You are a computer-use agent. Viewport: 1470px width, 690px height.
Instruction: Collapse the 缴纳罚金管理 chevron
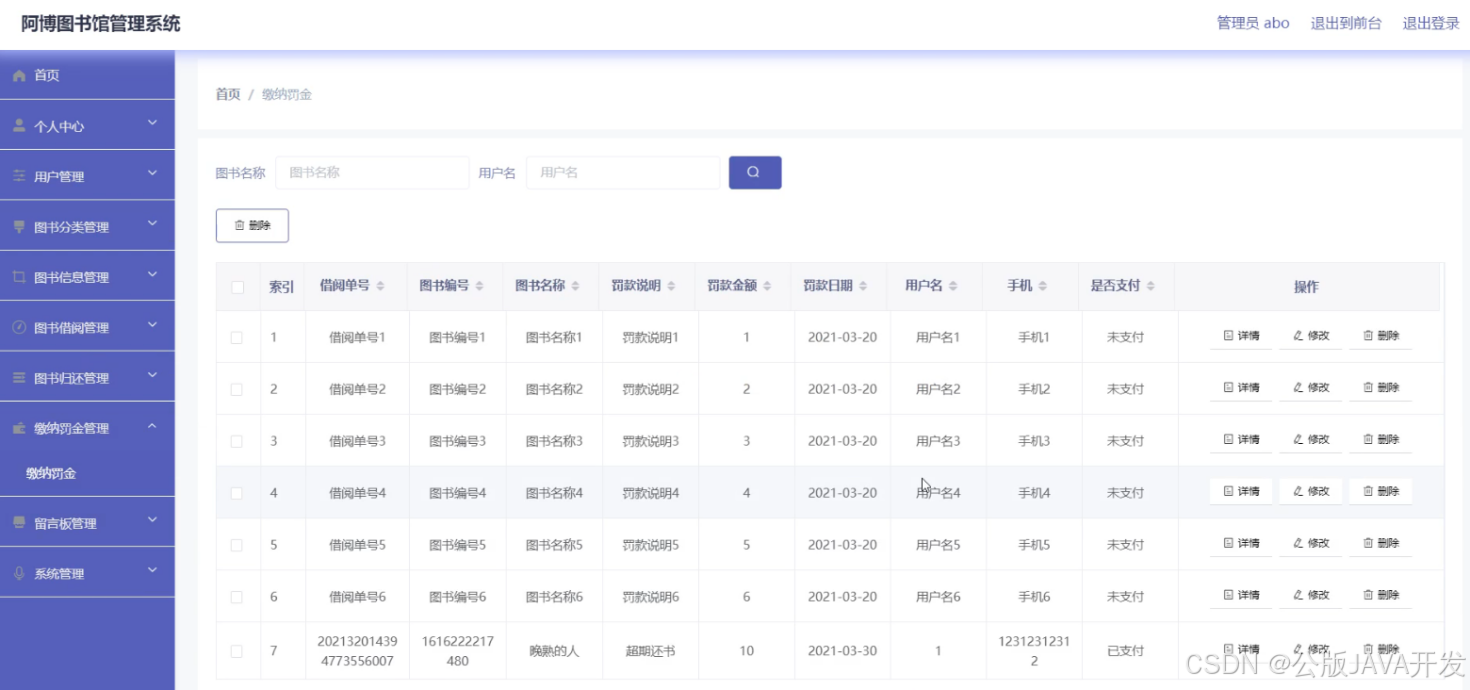click(x=152, y=426)
